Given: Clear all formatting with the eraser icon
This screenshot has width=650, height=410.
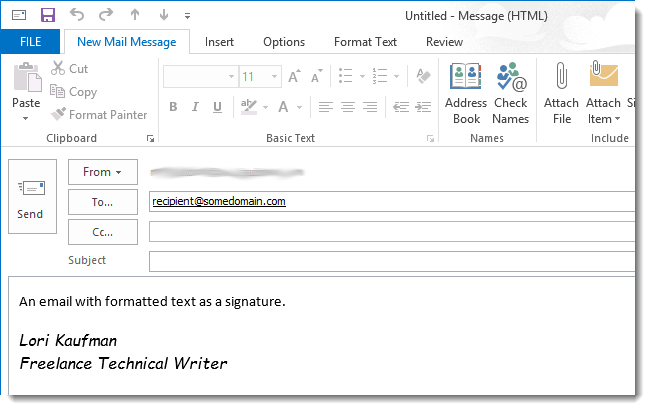Looking at the screenshot, I should tap(423, 76).
